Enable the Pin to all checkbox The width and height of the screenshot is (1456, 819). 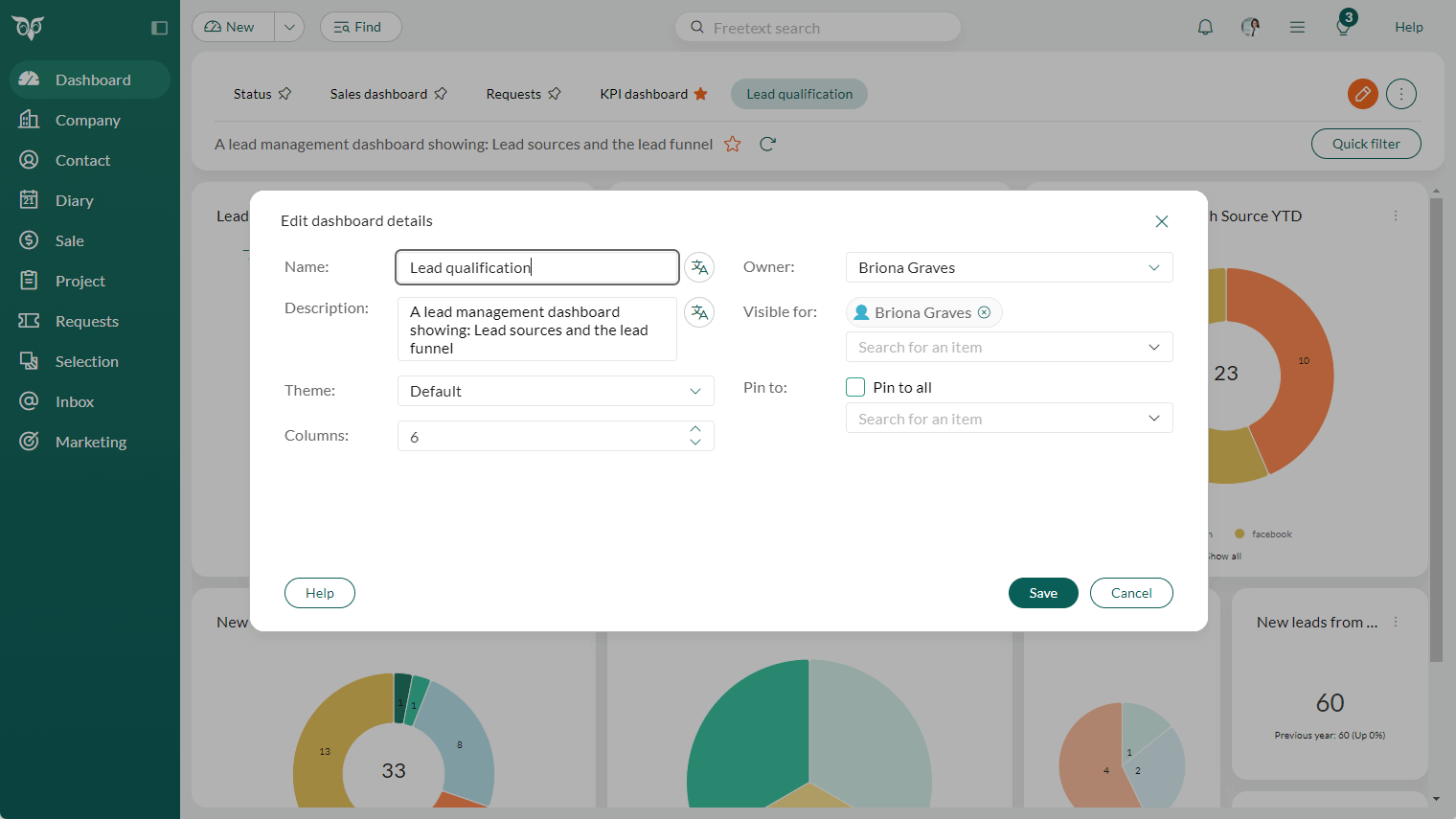(x=854, y=387)
